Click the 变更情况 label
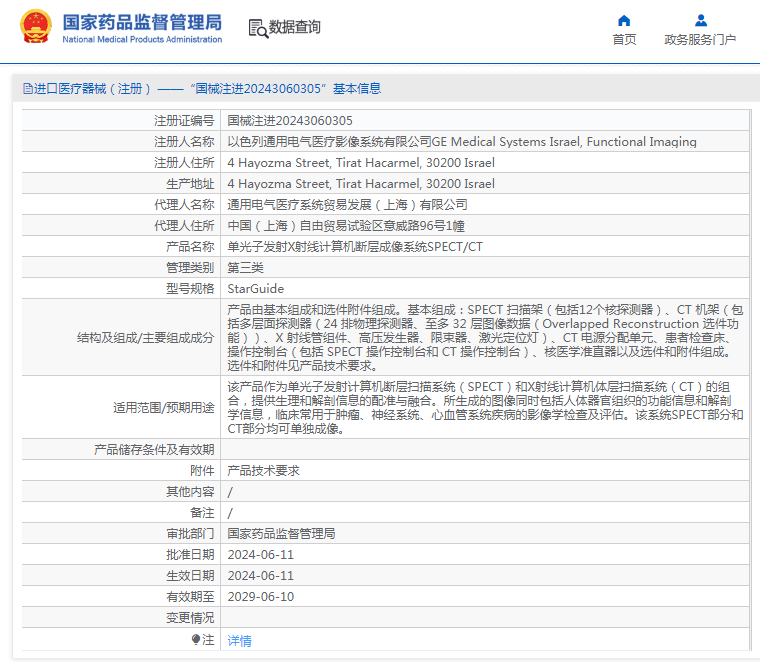This screenshot has width=760, height=662. point(190,618)
